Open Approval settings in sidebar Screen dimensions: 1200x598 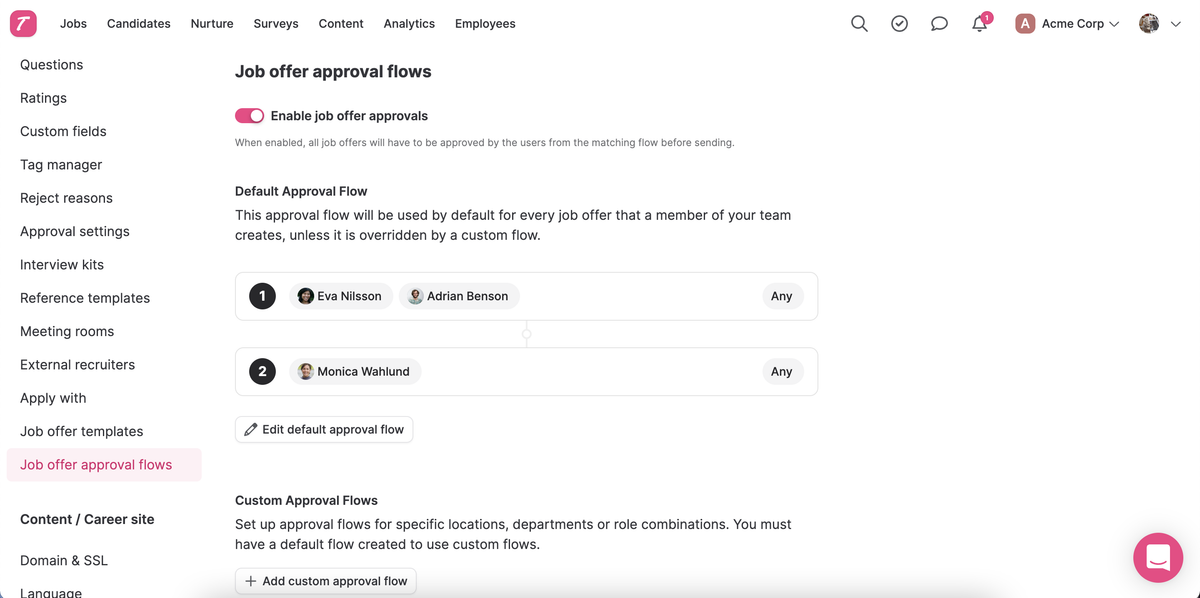click(75, 231)
